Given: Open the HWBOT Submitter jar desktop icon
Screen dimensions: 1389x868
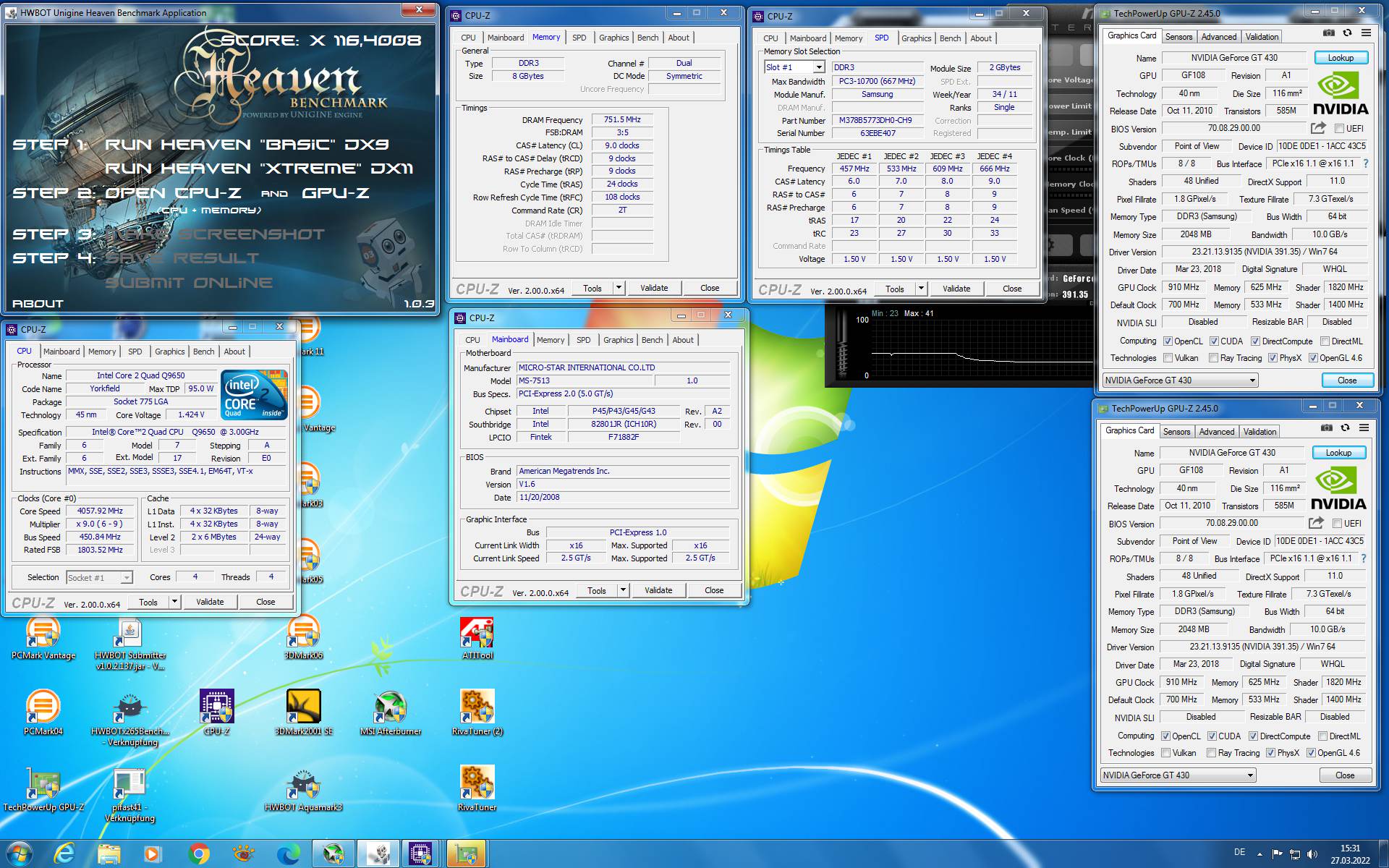Looking at the screenshot, I should tap(130, 644).
